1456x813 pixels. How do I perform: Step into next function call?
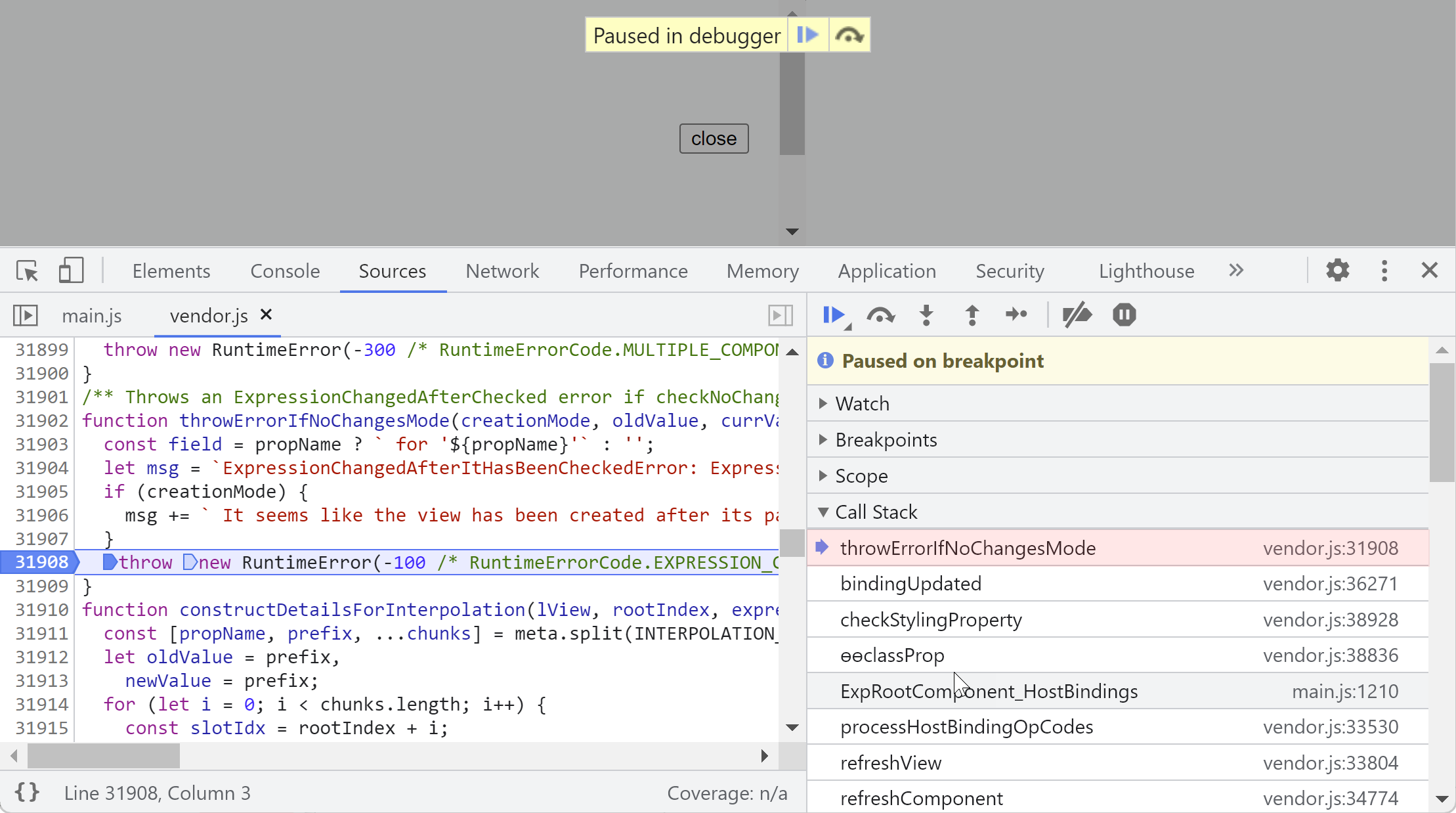pos(926,315)
